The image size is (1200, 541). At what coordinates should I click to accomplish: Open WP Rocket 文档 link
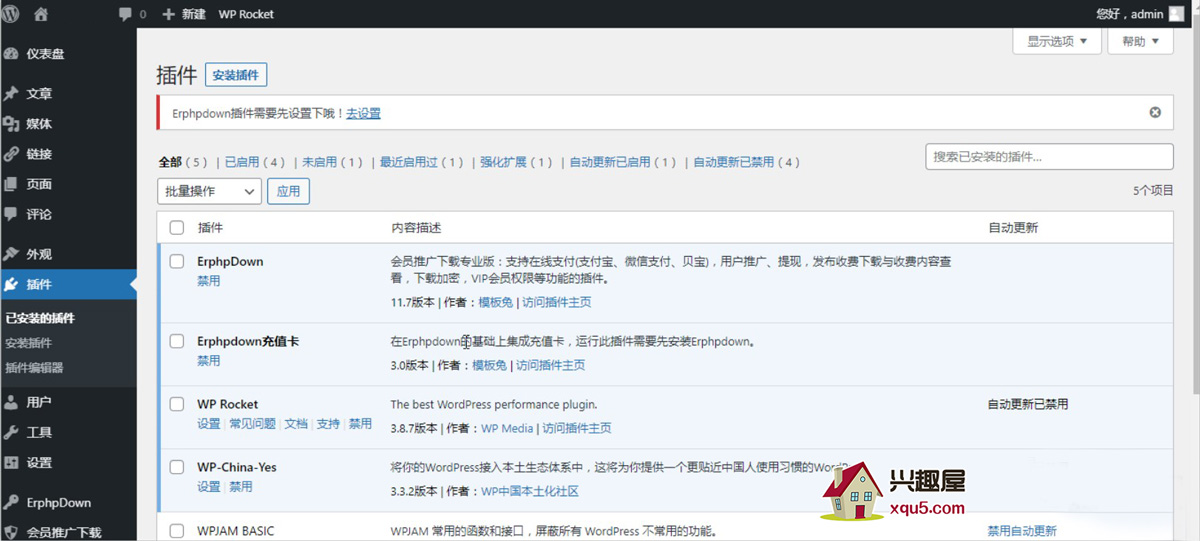tap(296, 424)
